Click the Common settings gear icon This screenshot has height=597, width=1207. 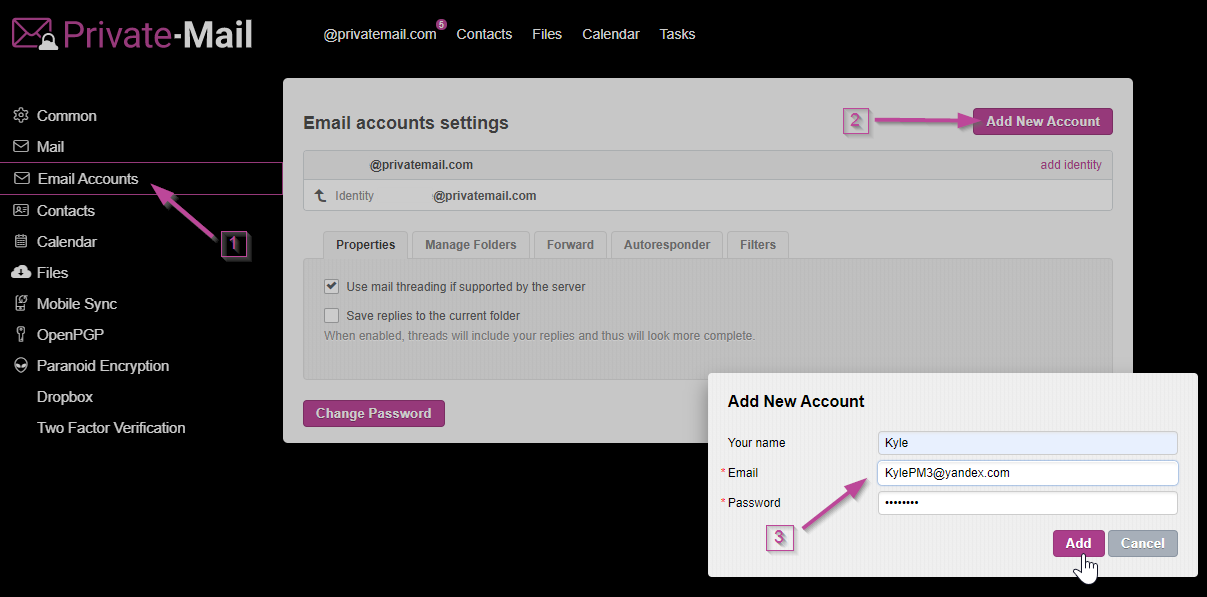click(21, 116)
